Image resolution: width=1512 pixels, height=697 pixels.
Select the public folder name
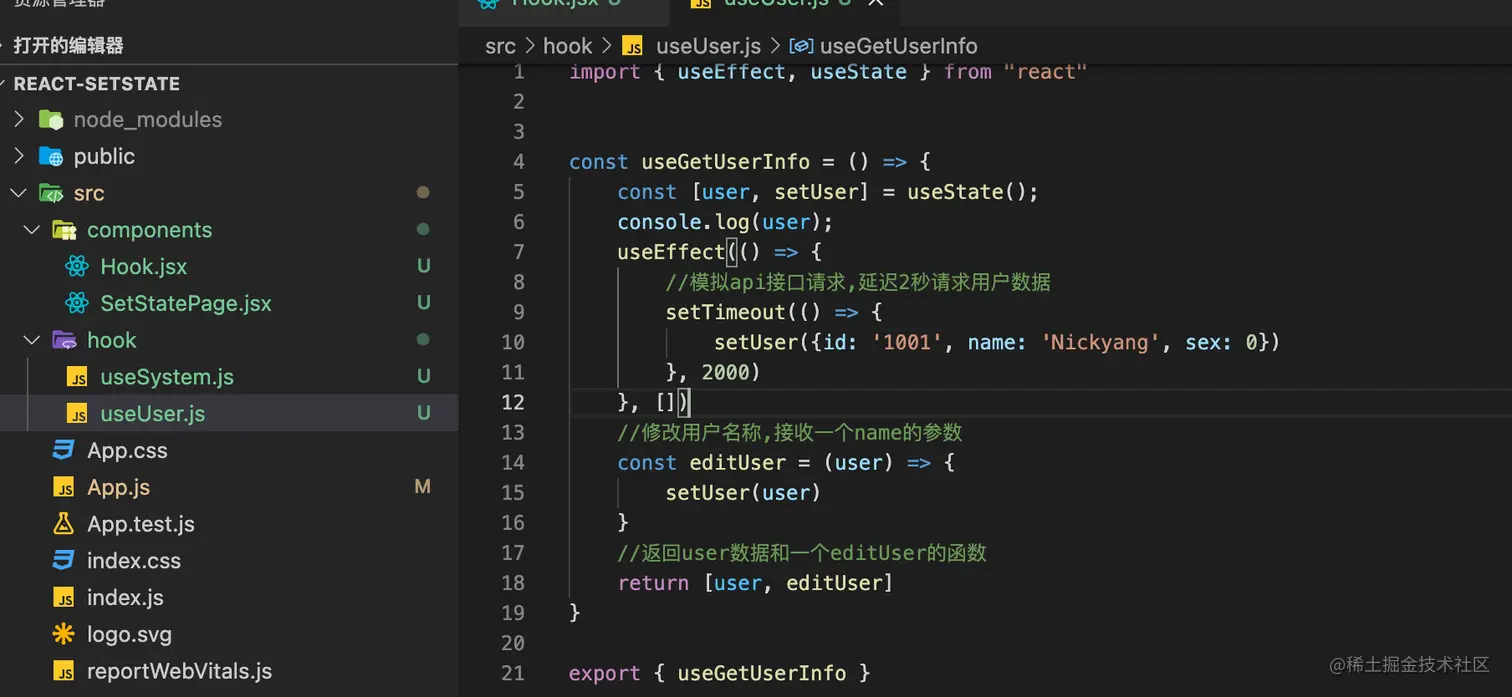point(104,157)
